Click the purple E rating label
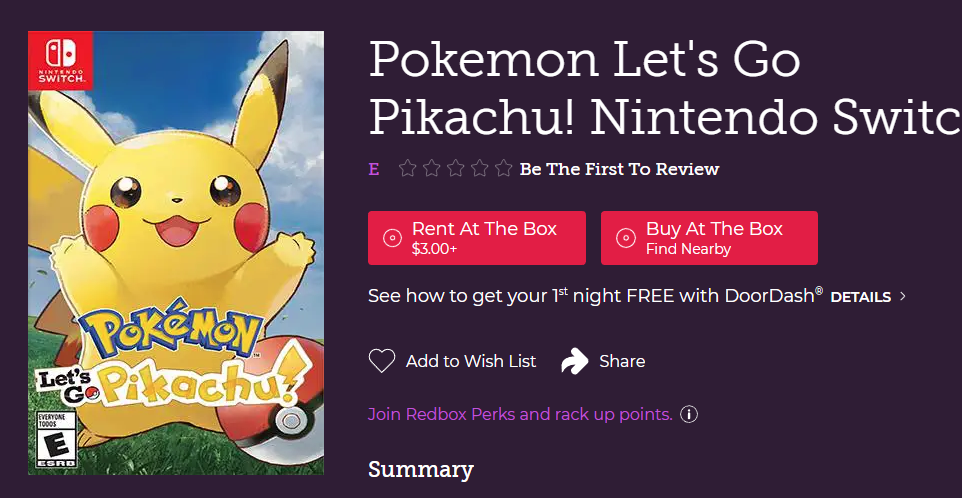962x498 pixels. (x=373, y=169)
